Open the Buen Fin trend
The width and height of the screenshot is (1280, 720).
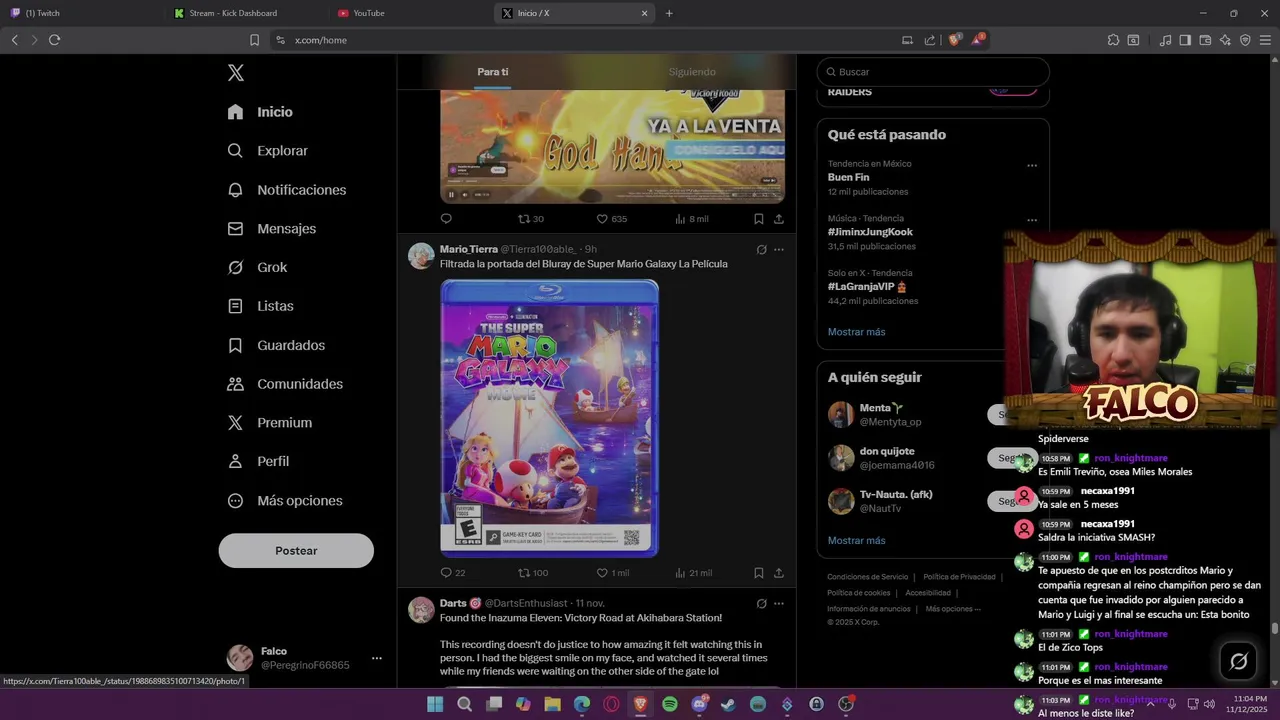coord(848,178)
